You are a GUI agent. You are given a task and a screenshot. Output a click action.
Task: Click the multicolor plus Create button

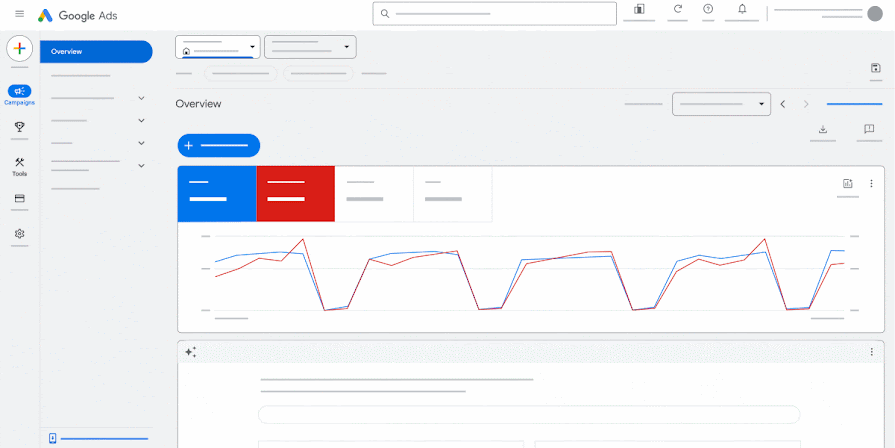20,49
